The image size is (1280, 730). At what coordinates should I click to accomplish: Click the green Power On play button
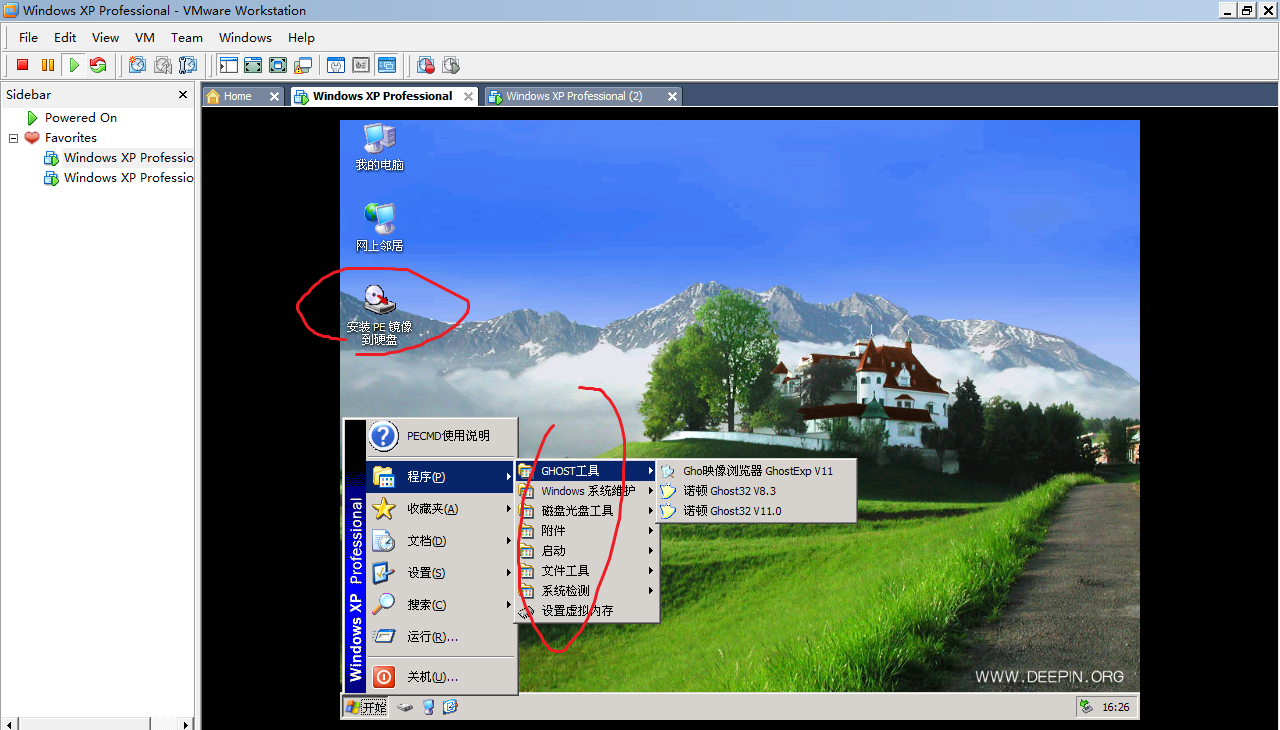tap(73, 65)
